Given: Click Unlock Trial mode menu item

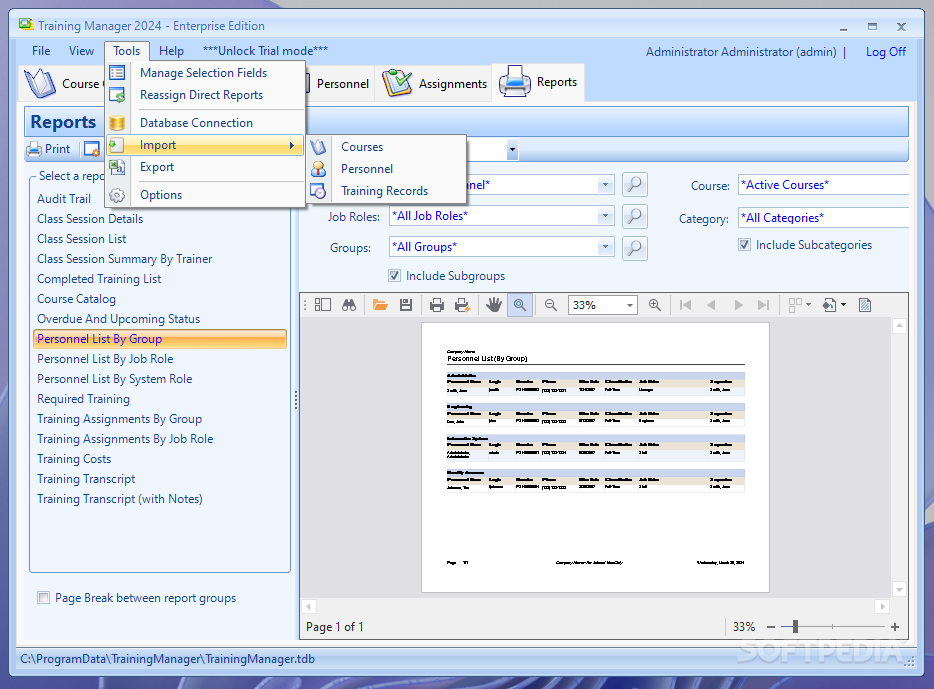Looking at the screenshot, I should 265,51.
